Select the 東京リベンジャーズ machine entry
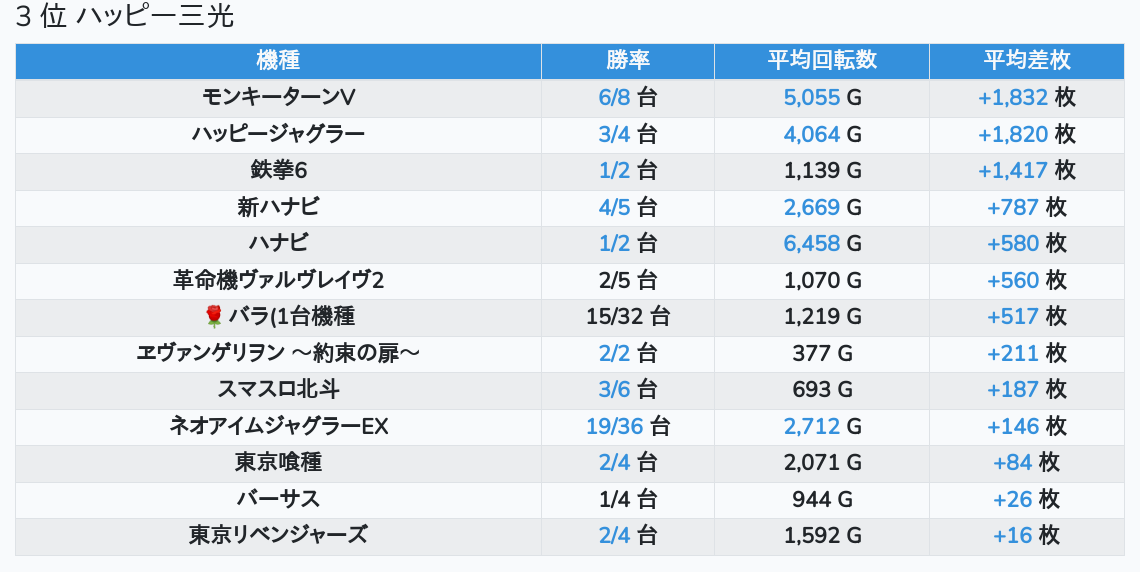The width and height of the screenshot is (1140, 572). [278, 535]
